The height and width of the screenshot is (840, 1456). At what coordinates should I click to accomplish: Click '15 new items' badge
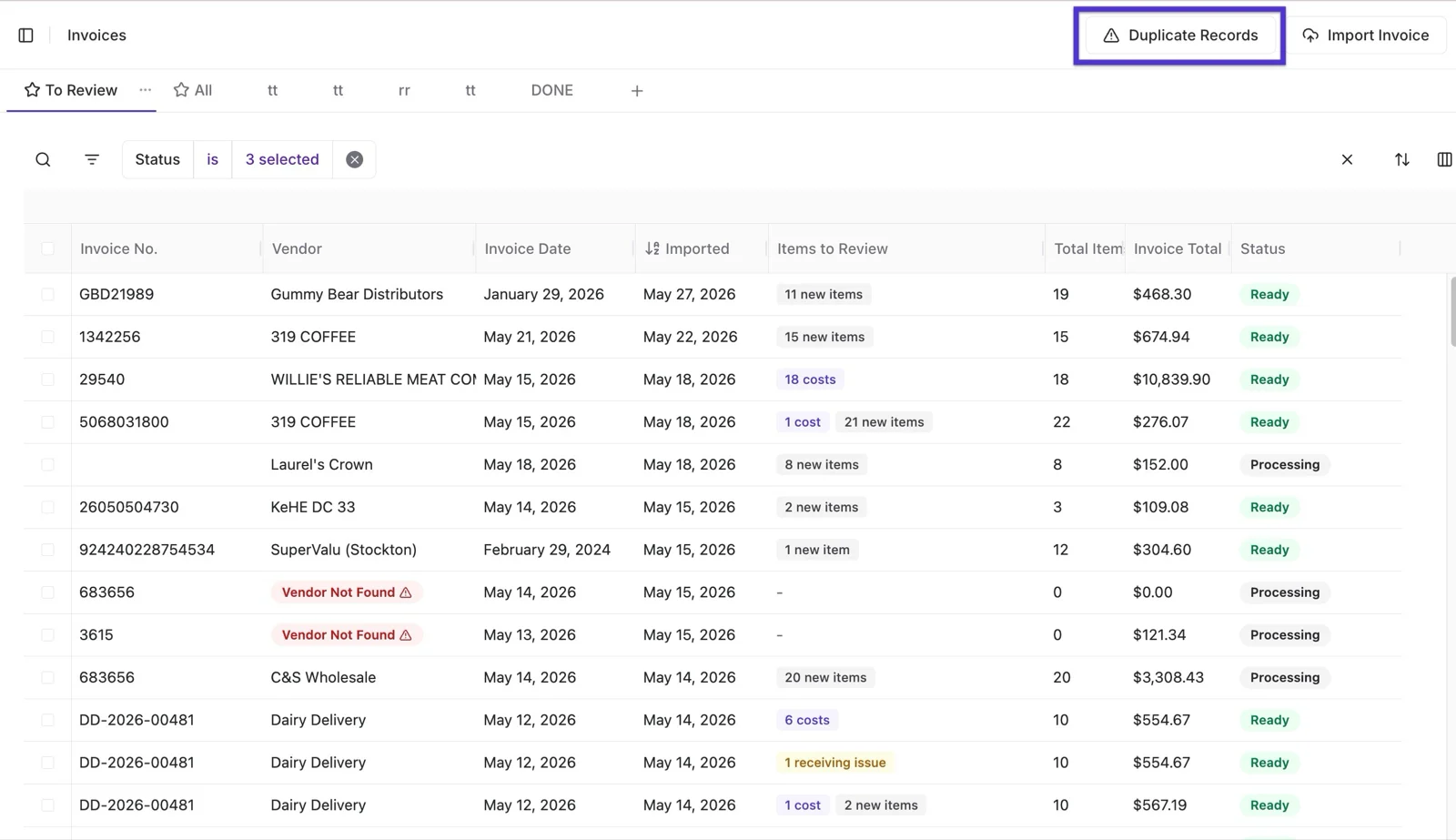[x=824, y=337]
